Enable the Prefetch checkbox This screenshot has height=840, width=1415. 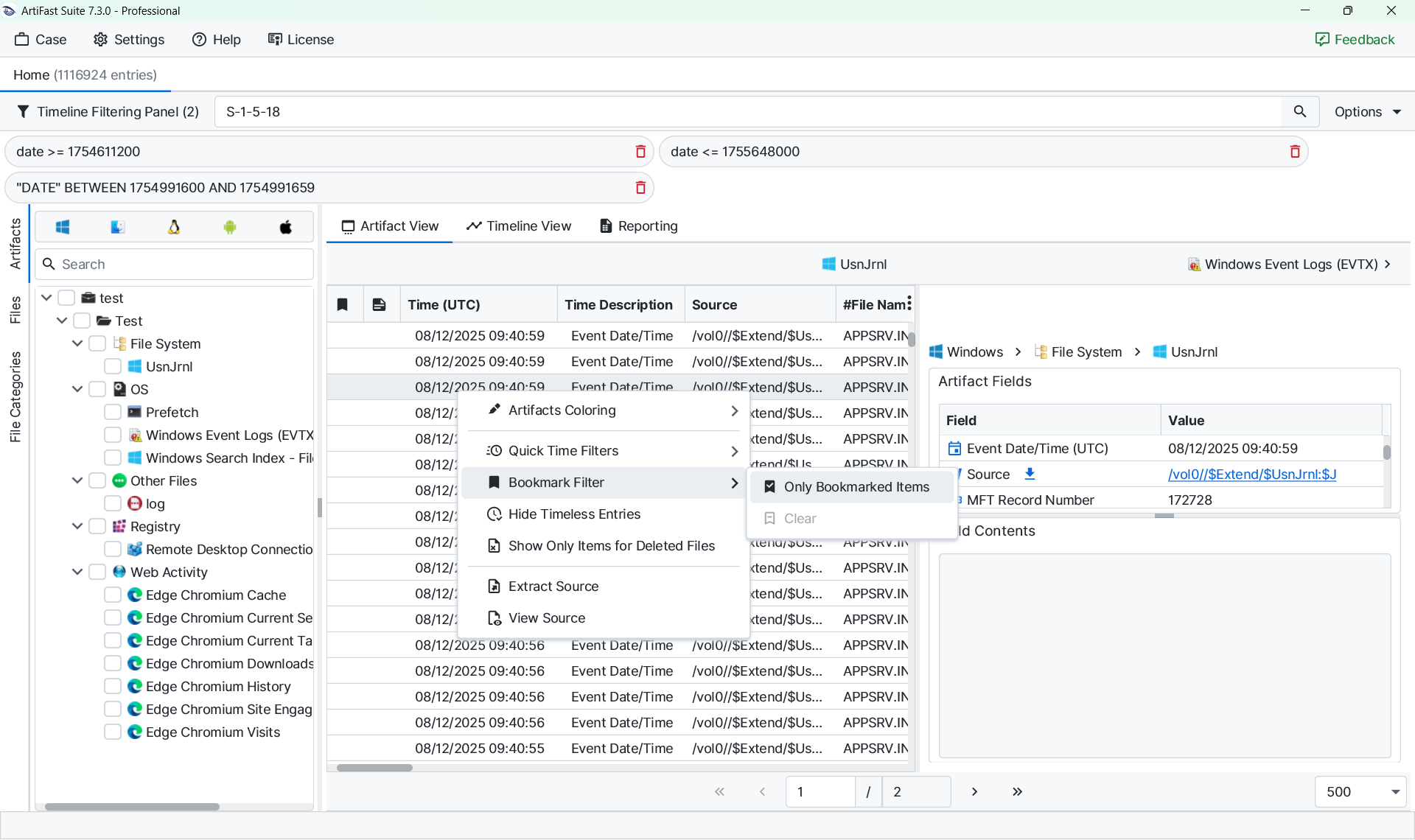(x=113, y=412)
